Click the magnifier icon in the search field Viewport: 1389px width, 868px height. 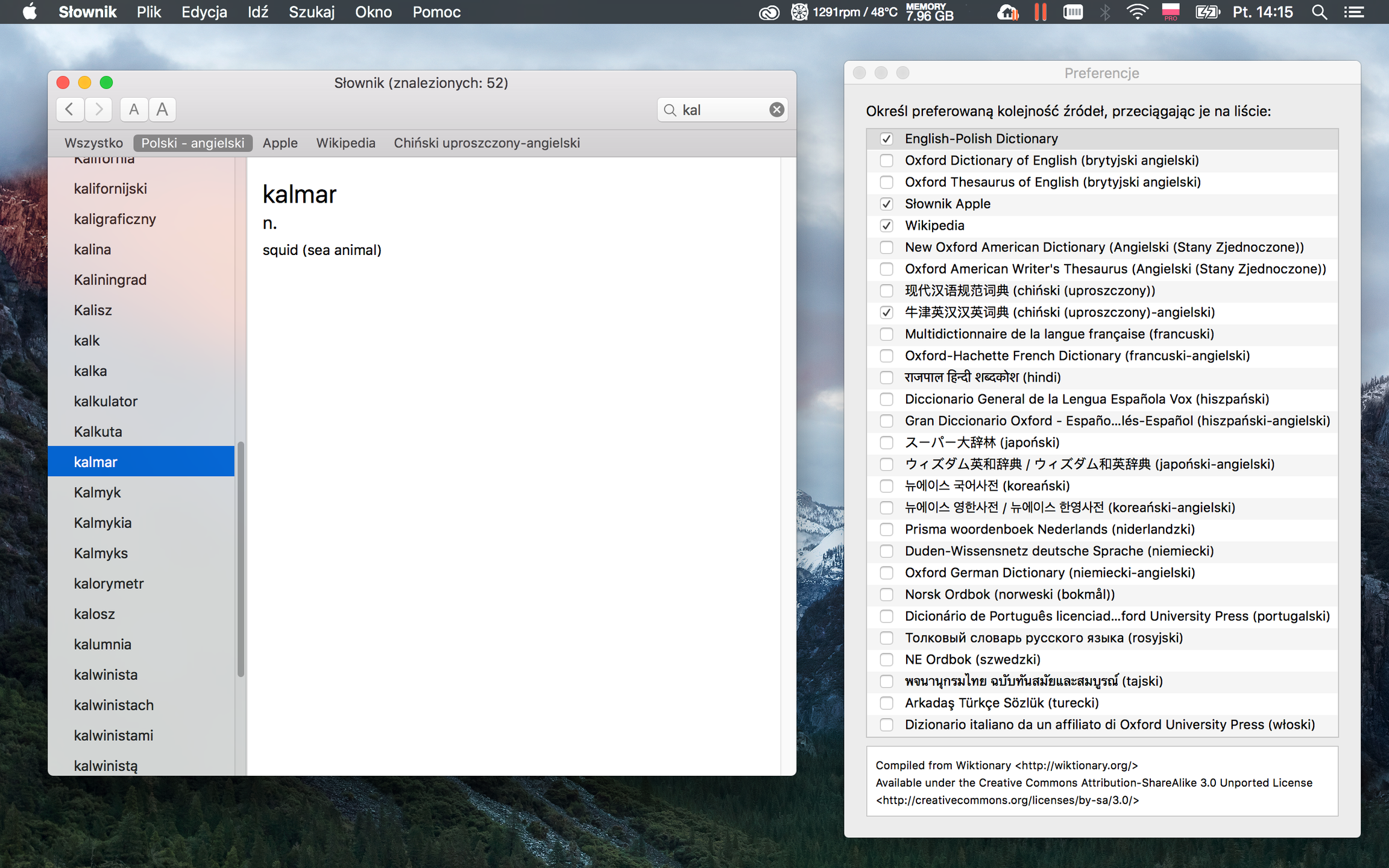[670, 110]
